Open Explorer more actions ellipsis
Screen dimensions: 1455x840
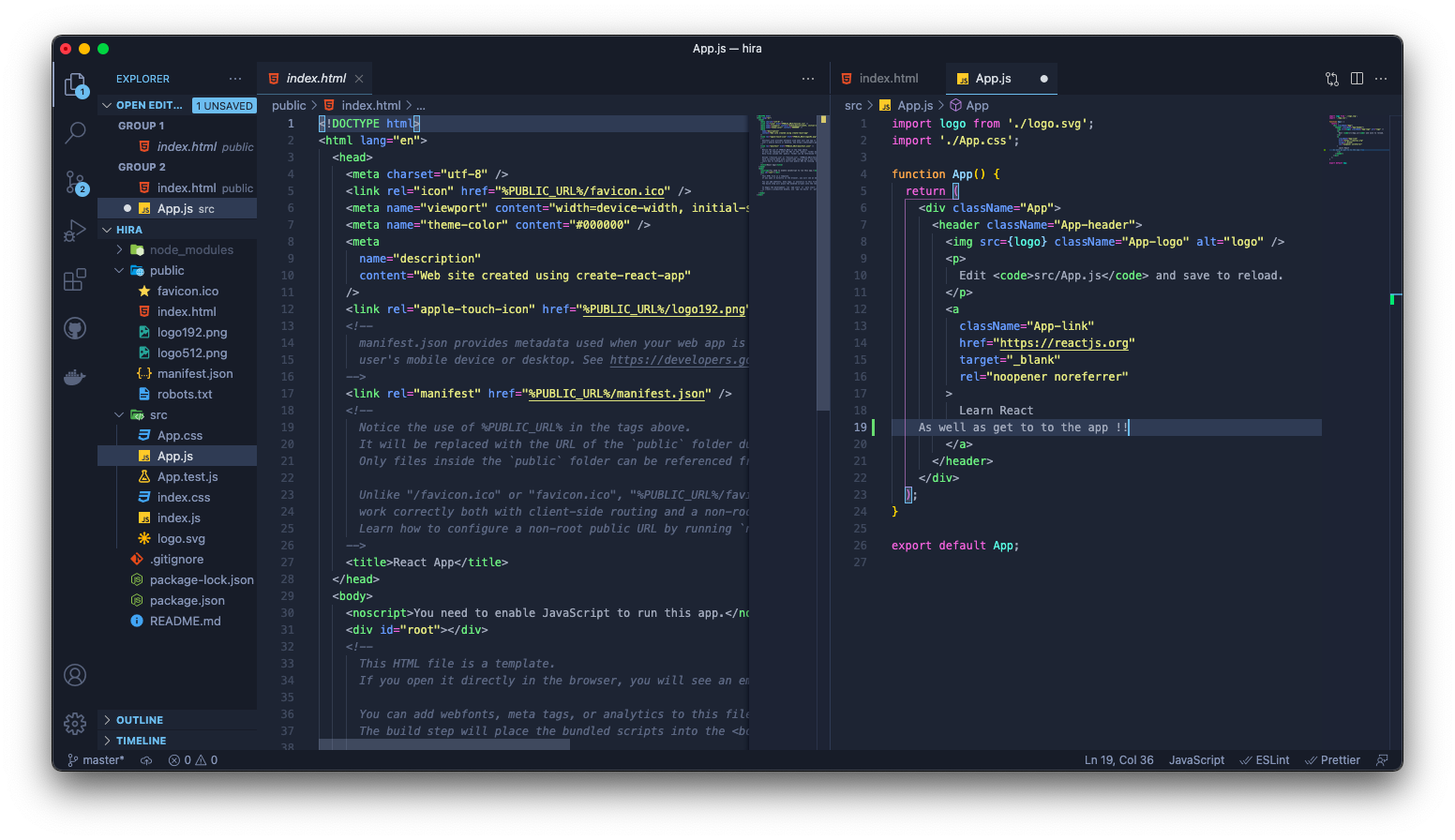235,79
